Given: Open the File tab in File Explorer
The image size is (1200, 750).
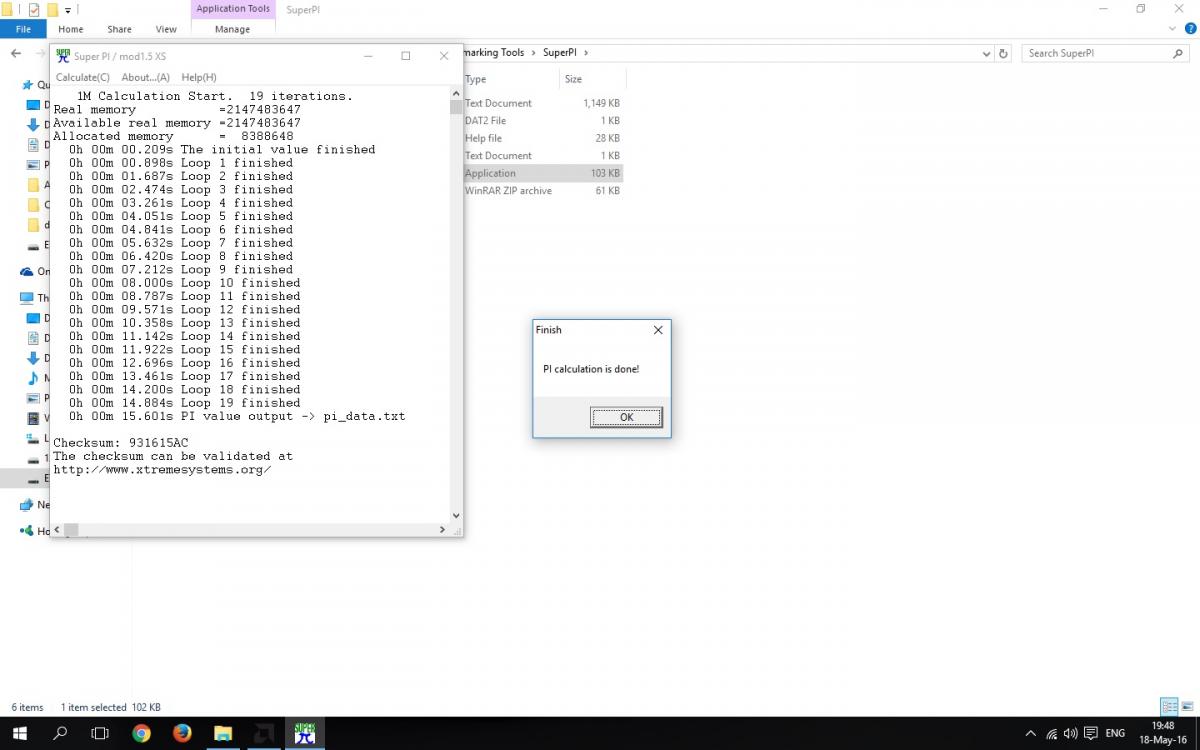Looking at the screenshot, I should [23, 29].
